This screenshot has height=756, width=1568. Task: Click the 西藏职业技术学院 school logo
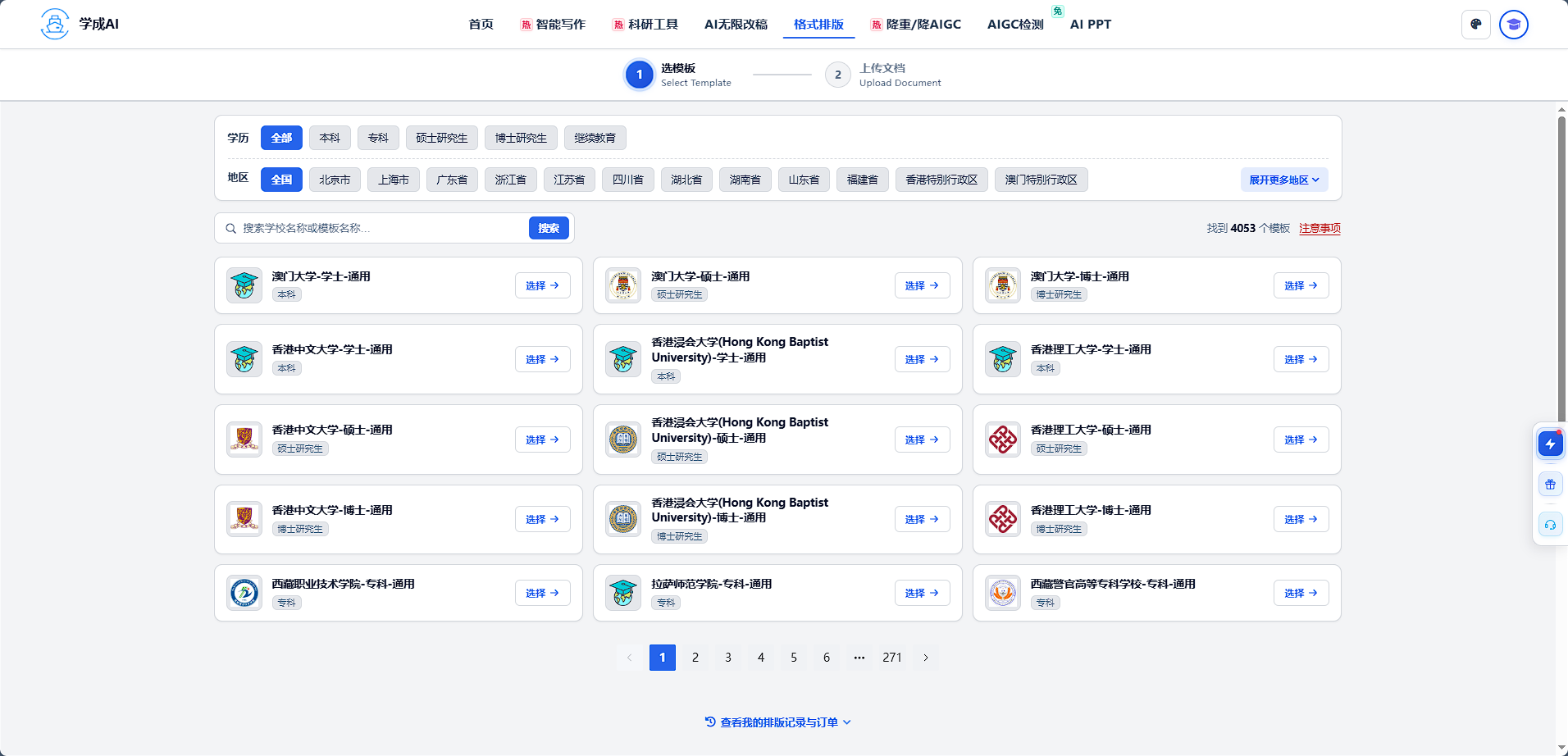(x=244, y=593)
